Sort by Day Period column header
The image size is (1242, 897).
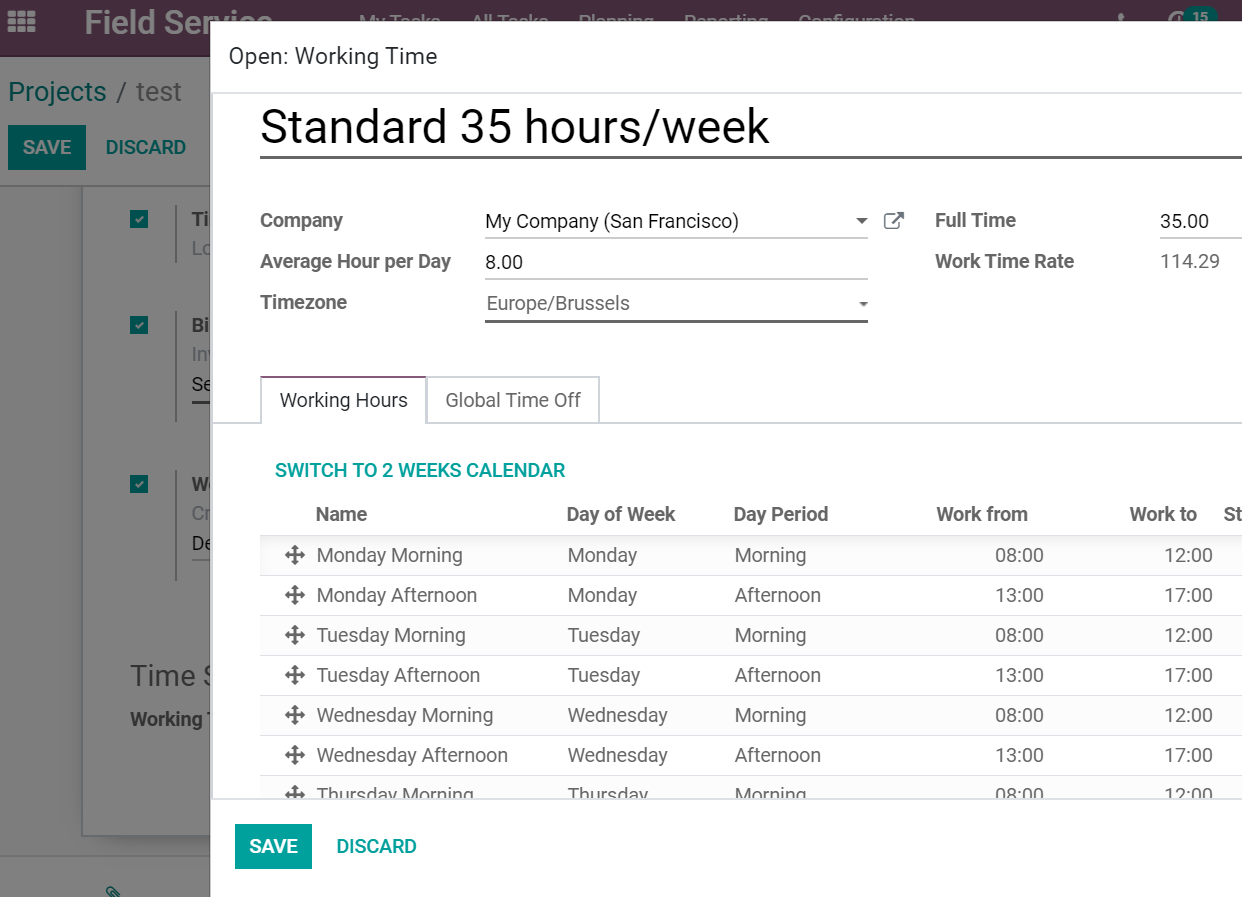(781, 514)
